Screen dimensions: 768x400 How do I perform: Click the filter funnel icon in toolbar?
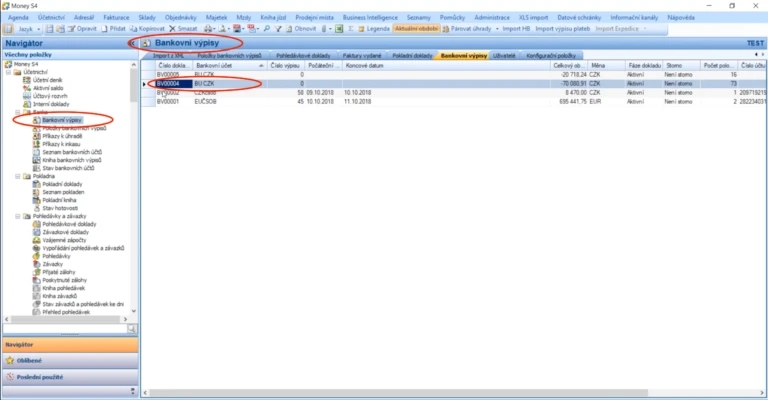[x=278, y=29]
